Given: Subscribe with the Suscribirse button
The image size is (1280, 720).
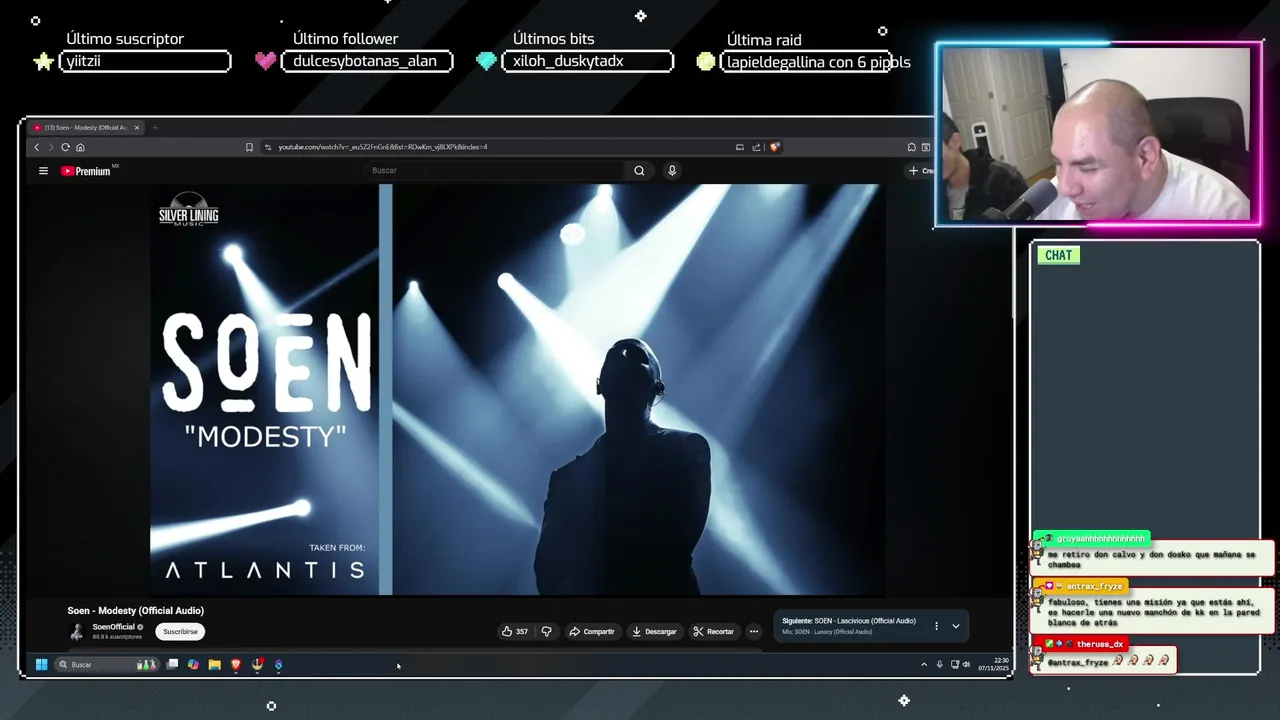Looking at the screenshot, I should coord(180,631).
